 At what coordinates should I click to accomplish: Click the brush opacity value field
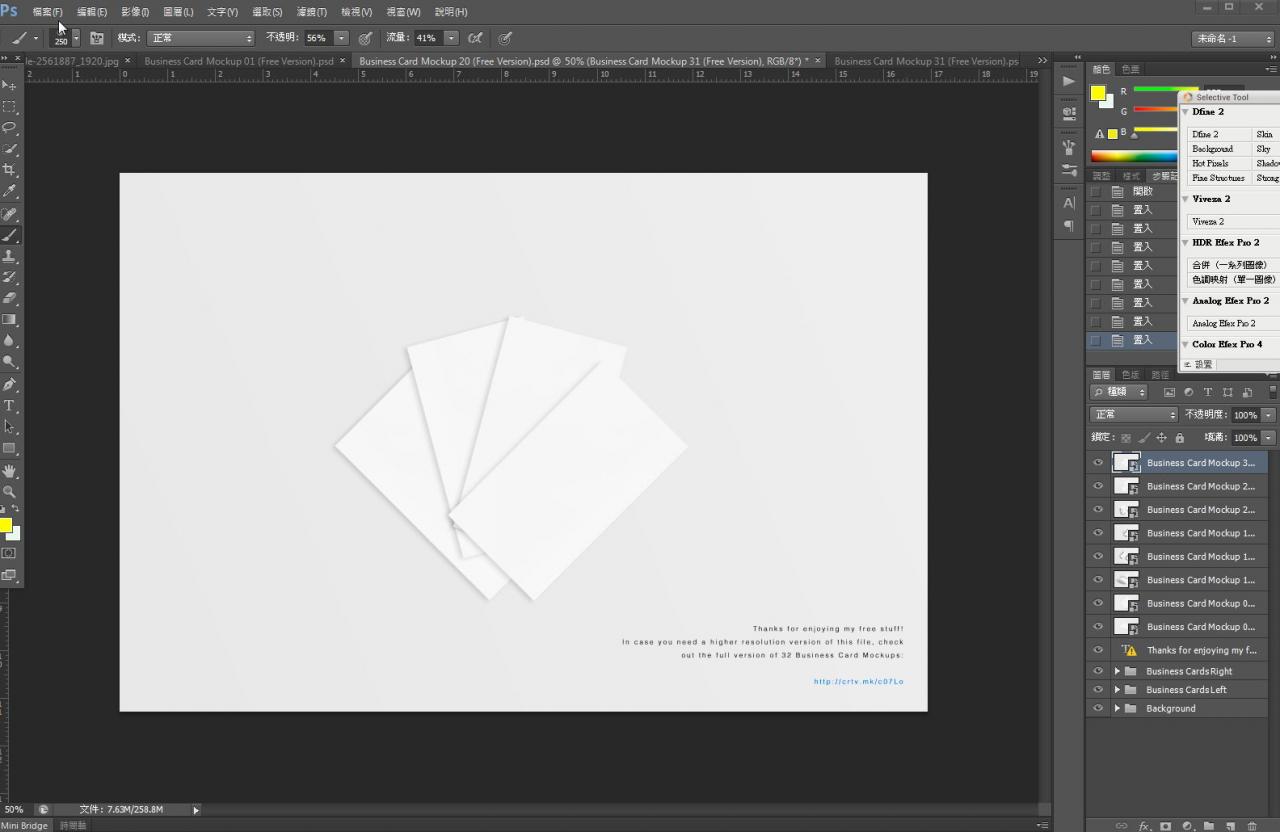click(318, 38)
